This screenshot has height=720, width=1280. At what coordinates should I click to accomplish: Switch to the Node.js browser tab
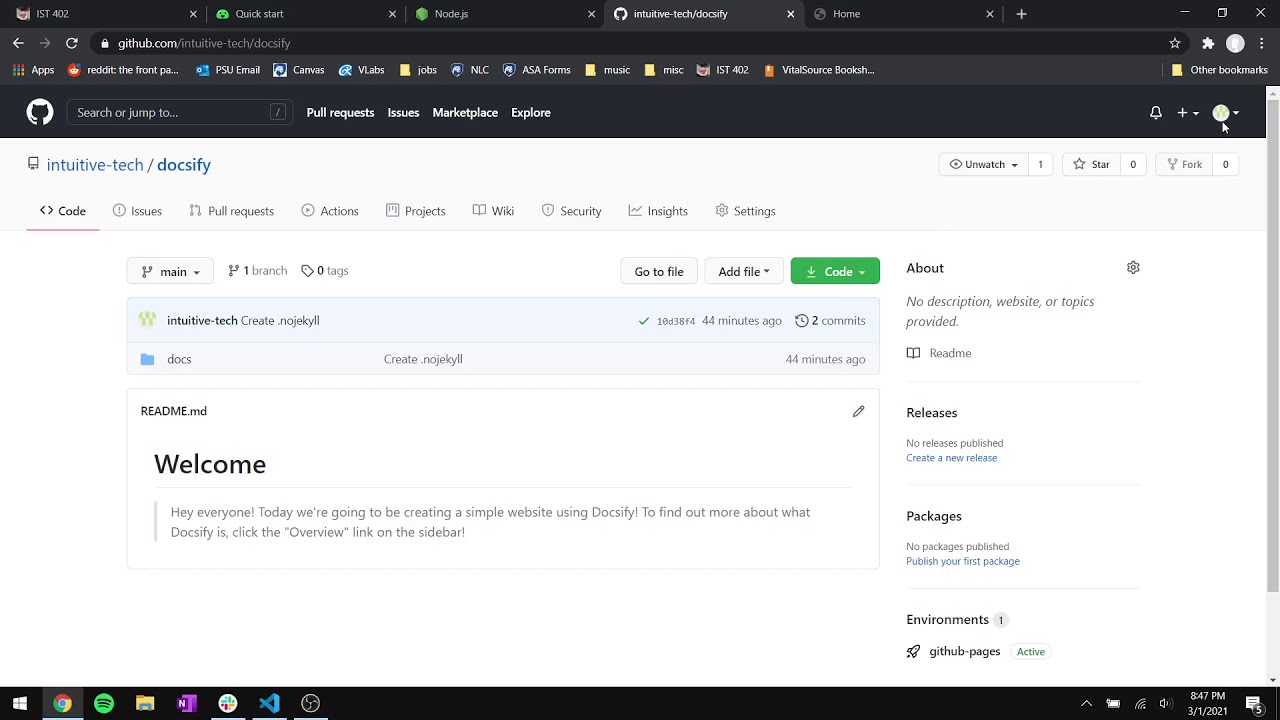coord(505,14)
